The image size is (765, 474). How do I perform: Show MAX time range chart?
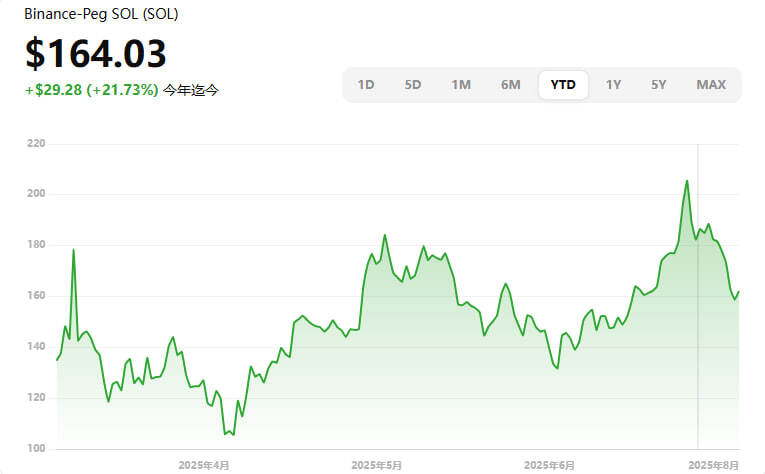point(711,85)
